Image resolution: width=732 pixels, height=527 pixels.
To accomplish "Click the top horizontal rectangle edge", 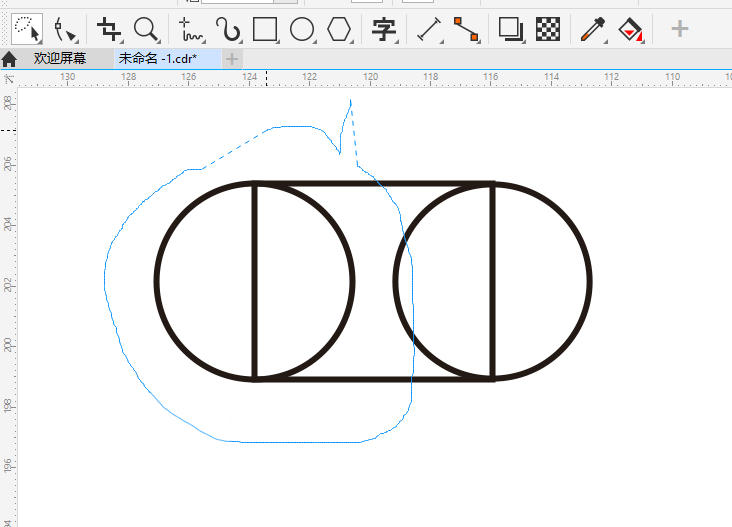I will pyautogui.click(x=373, y=183).
